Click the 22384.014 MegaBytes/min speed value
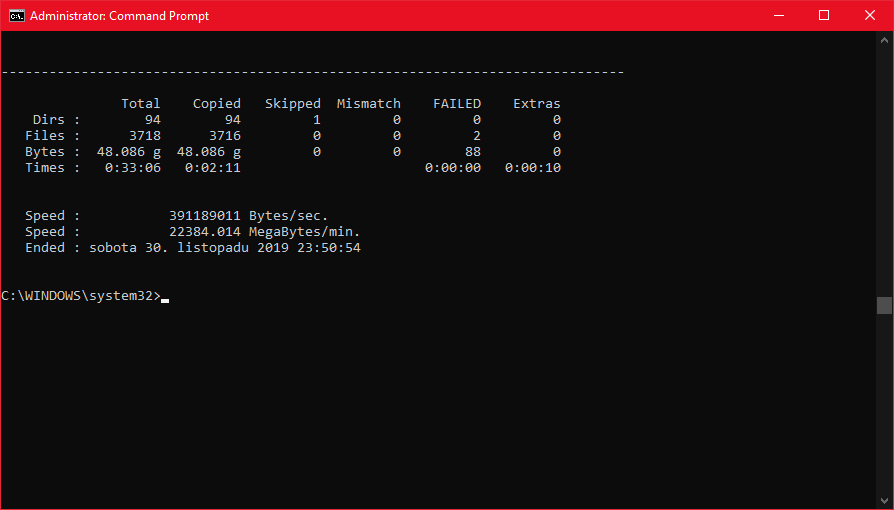The width and height of the screenshot is (894, 510). [205, 232]
